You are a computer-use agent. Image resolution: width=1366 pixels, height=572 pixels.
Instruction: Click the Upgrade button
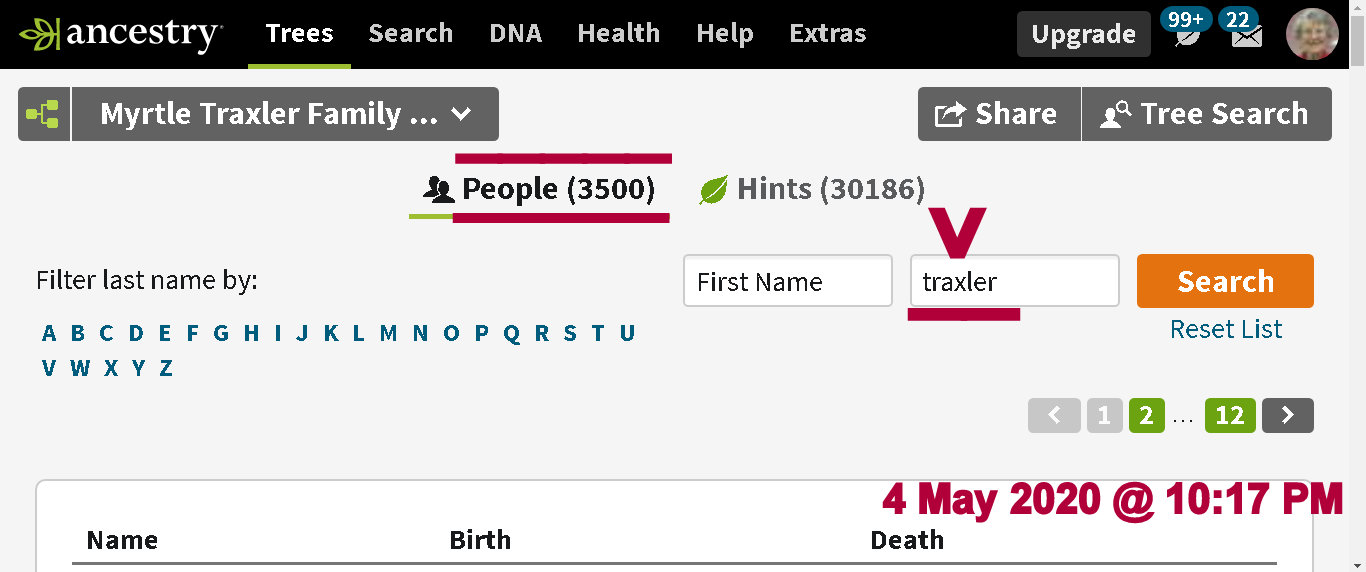click(1083, 35)
